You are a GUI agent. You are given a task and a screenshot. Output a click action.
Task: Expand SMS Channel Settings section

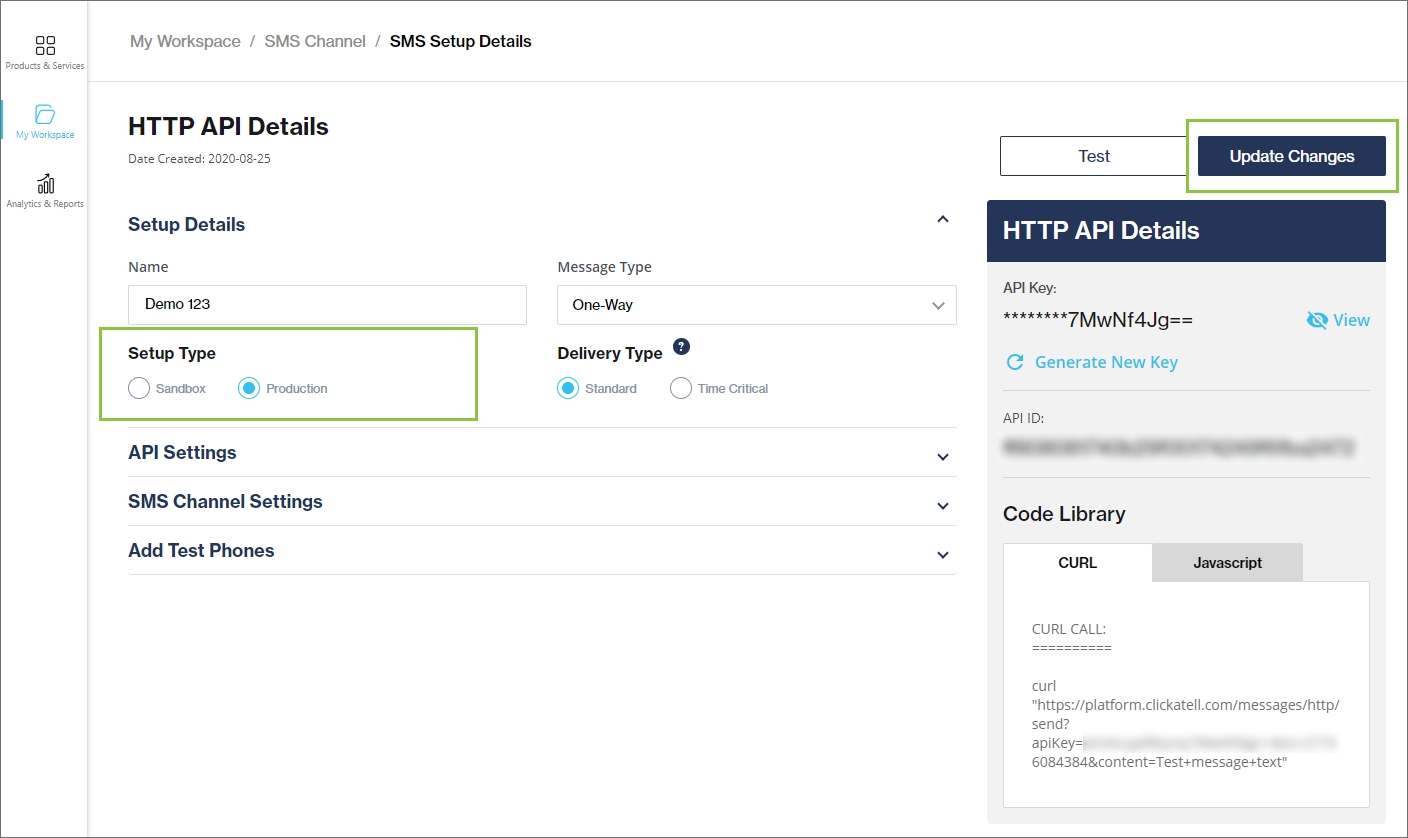[x=942, y=506]
